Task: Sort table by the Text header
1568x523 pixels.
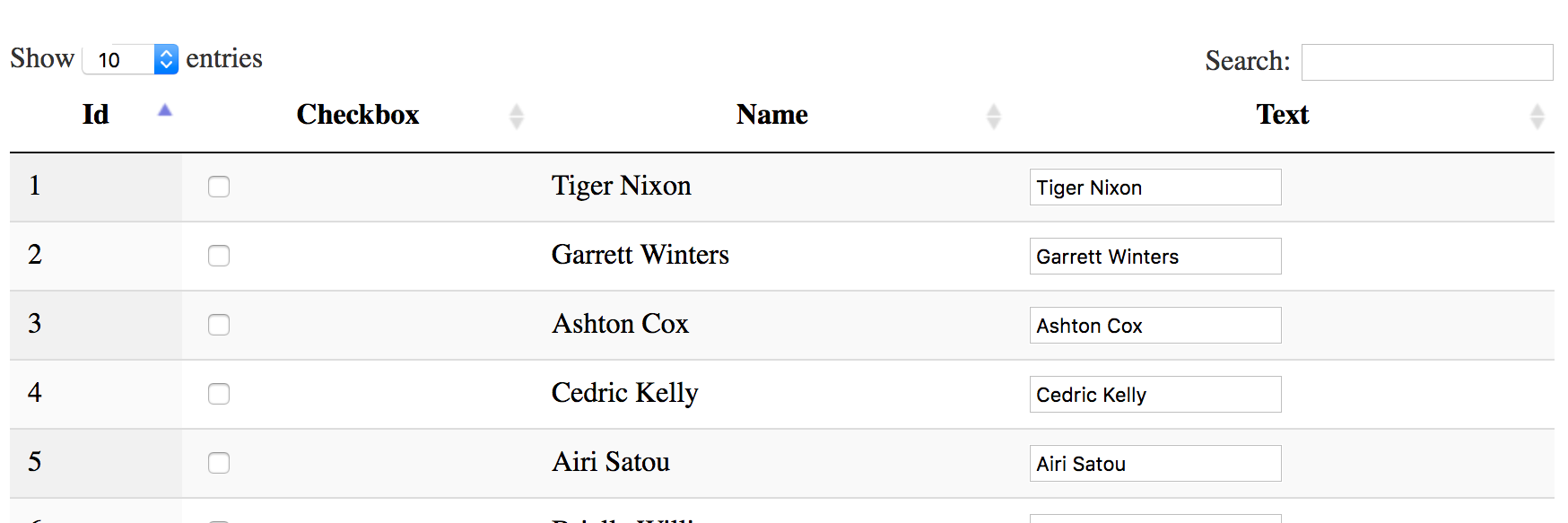Action: (x=1282, y=115)
